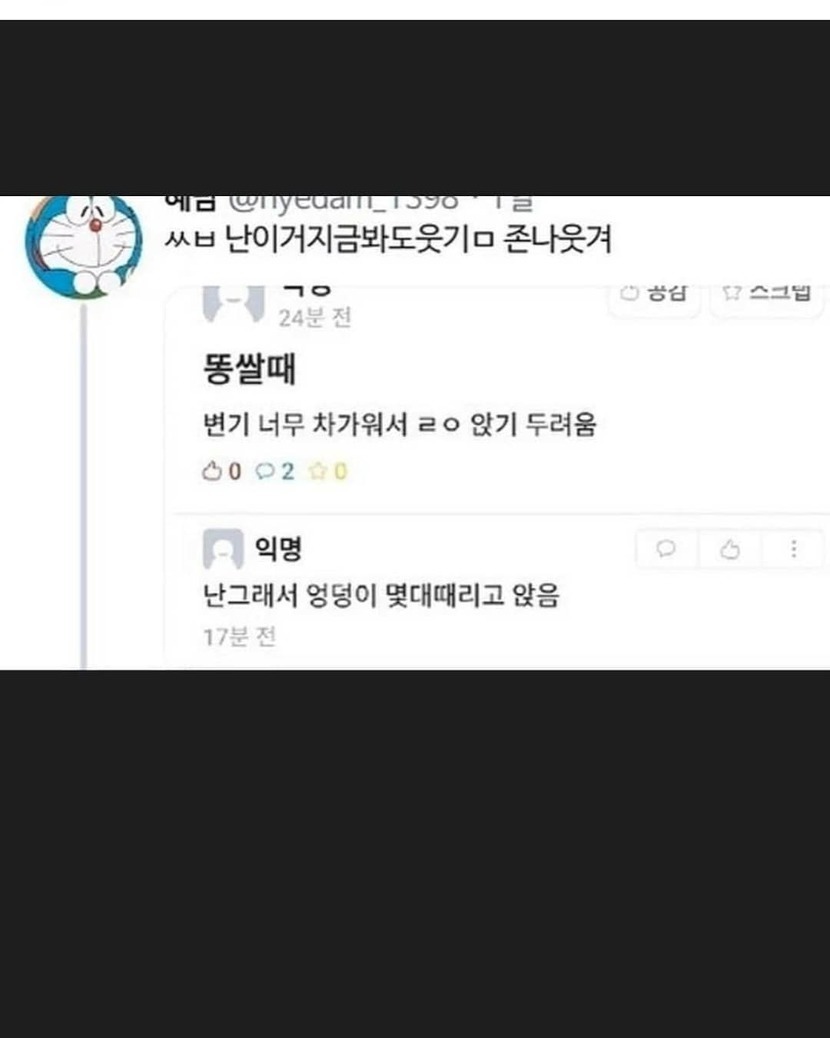Click the vertical thread line under avatar
This screenshot has height=1038, width=830.
tap(83, 487)
